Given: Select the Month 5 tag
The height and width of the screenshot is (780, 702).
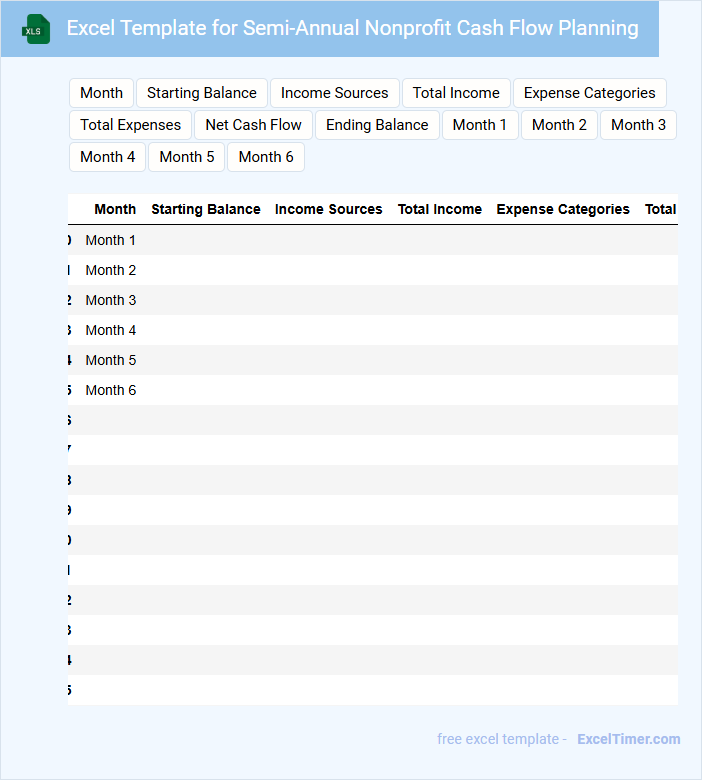Looking at the screenshot, I should [187, 157].
